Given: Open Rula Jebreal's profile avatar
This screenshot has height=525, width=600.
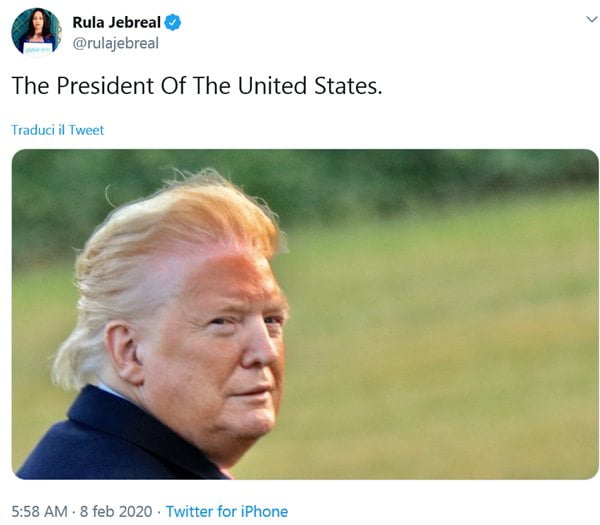Looking at the screenshot, I should tap(36, 32).
